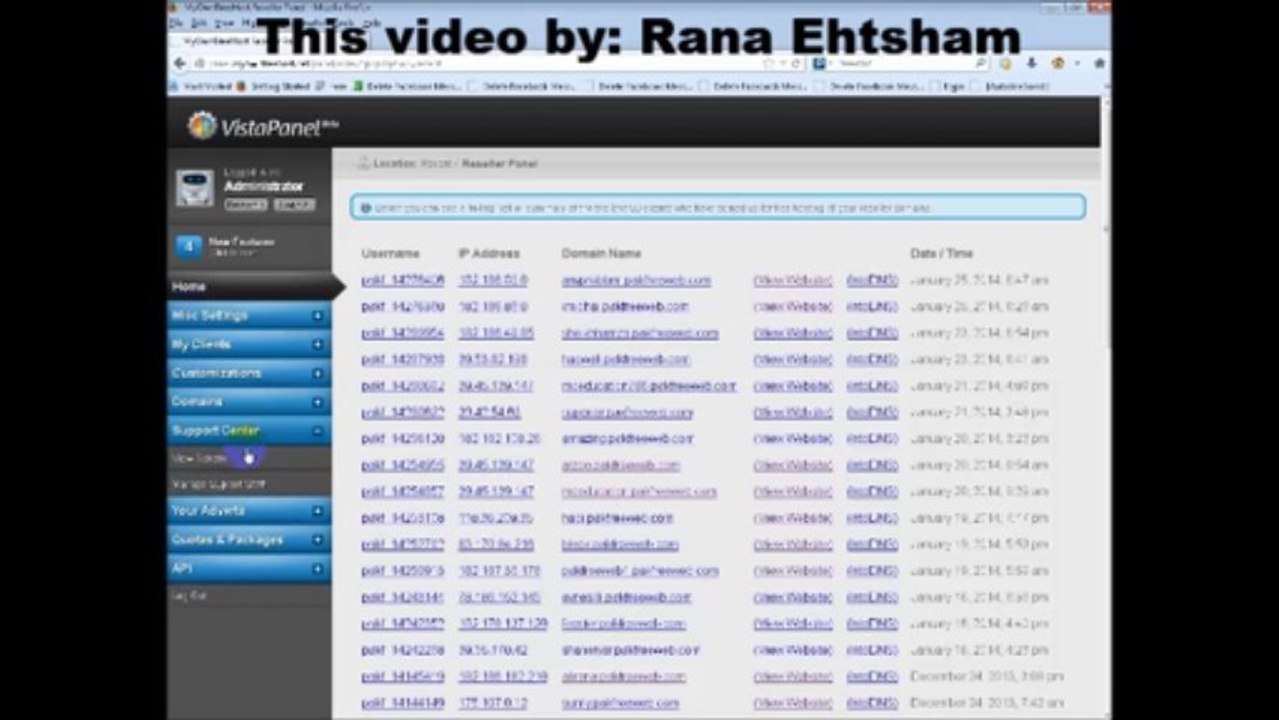Screen dimensions: 1279x720
Task: Click the Username column header
Action: tap(390, 254)
